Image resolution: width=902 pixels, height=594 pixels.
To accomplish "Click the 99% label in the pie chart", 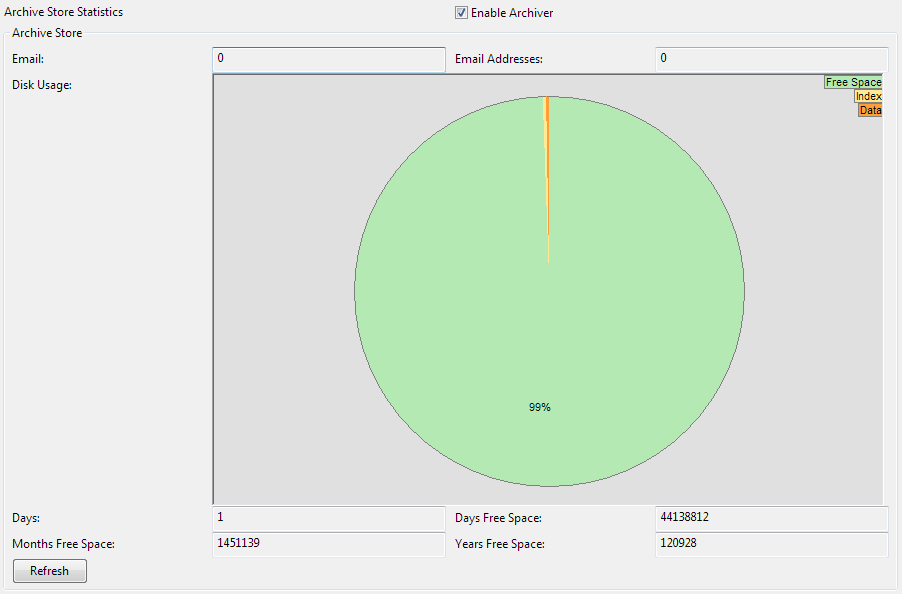I will pos(540,408).
